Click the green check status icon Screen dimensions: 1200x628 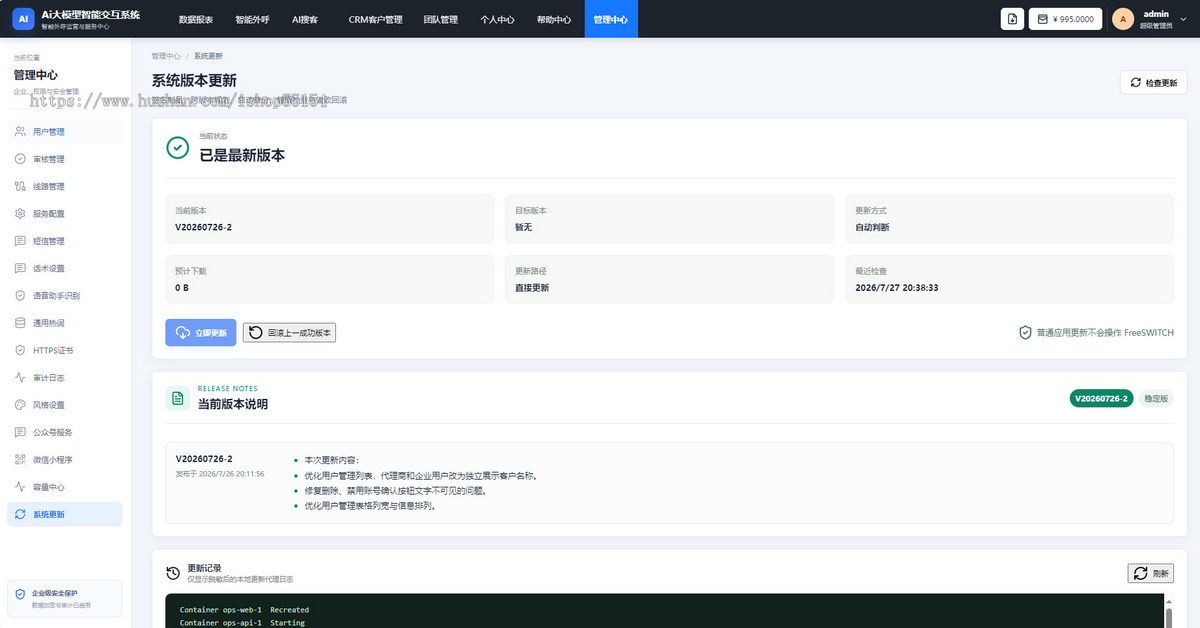click(x=177, y=148)
